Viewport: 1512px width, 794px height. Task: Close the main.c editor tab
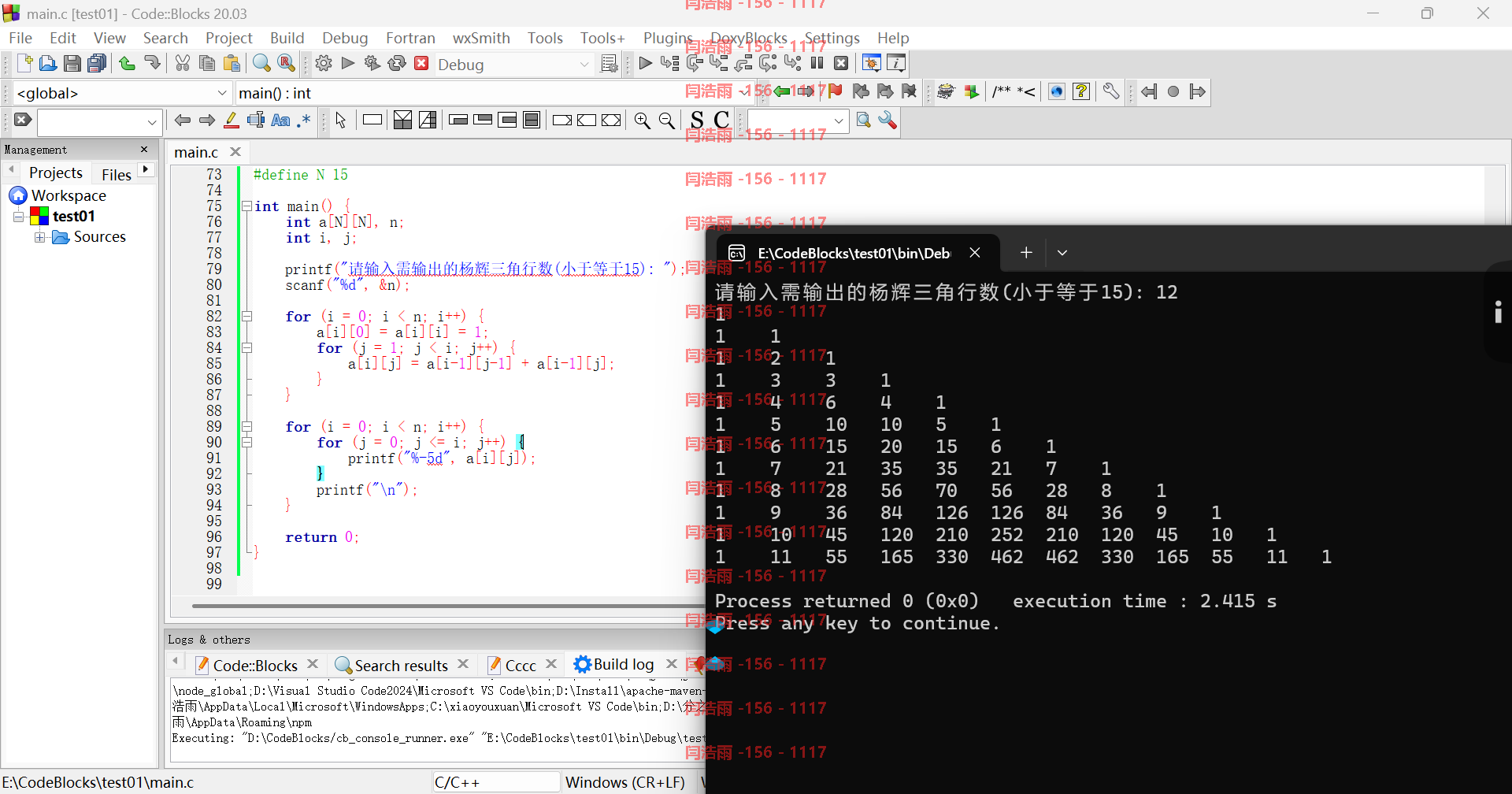pyautogui.click(x=235, y=152)
